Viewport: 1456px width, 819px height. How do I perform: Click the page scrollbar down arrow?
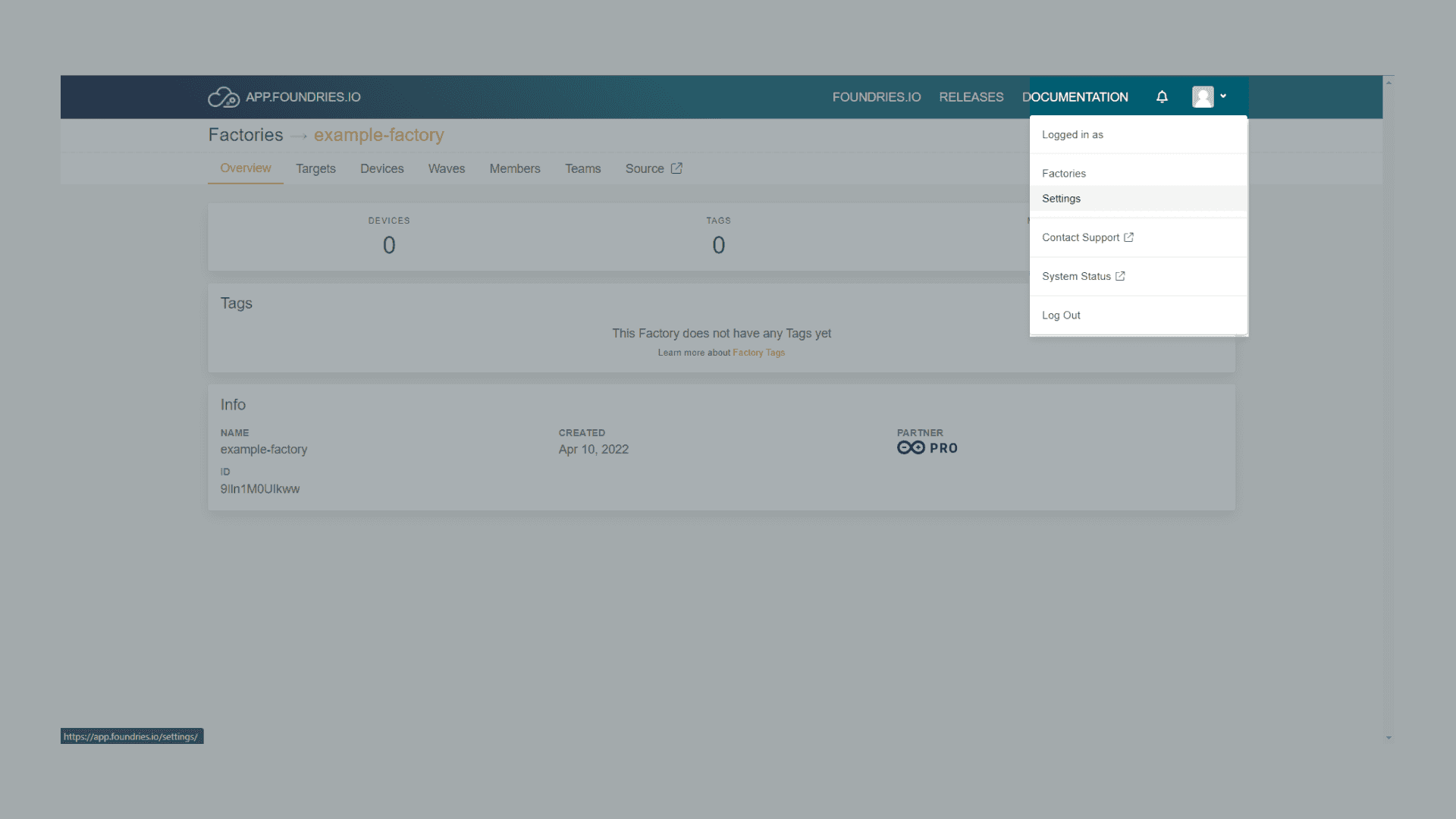point(1389,737)
